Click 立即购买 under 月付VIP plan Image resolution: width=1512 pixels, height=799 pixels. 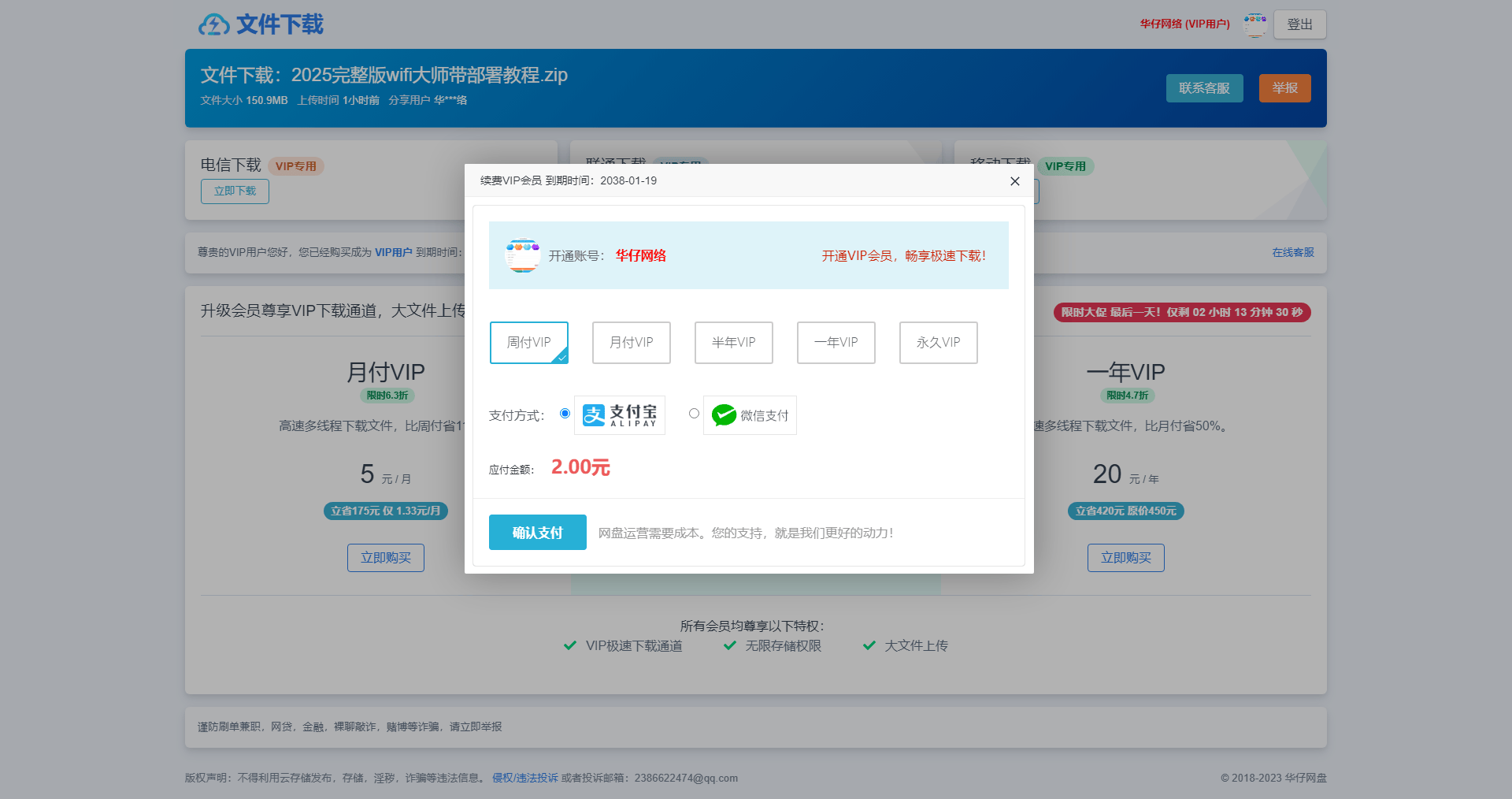(386, 558)
